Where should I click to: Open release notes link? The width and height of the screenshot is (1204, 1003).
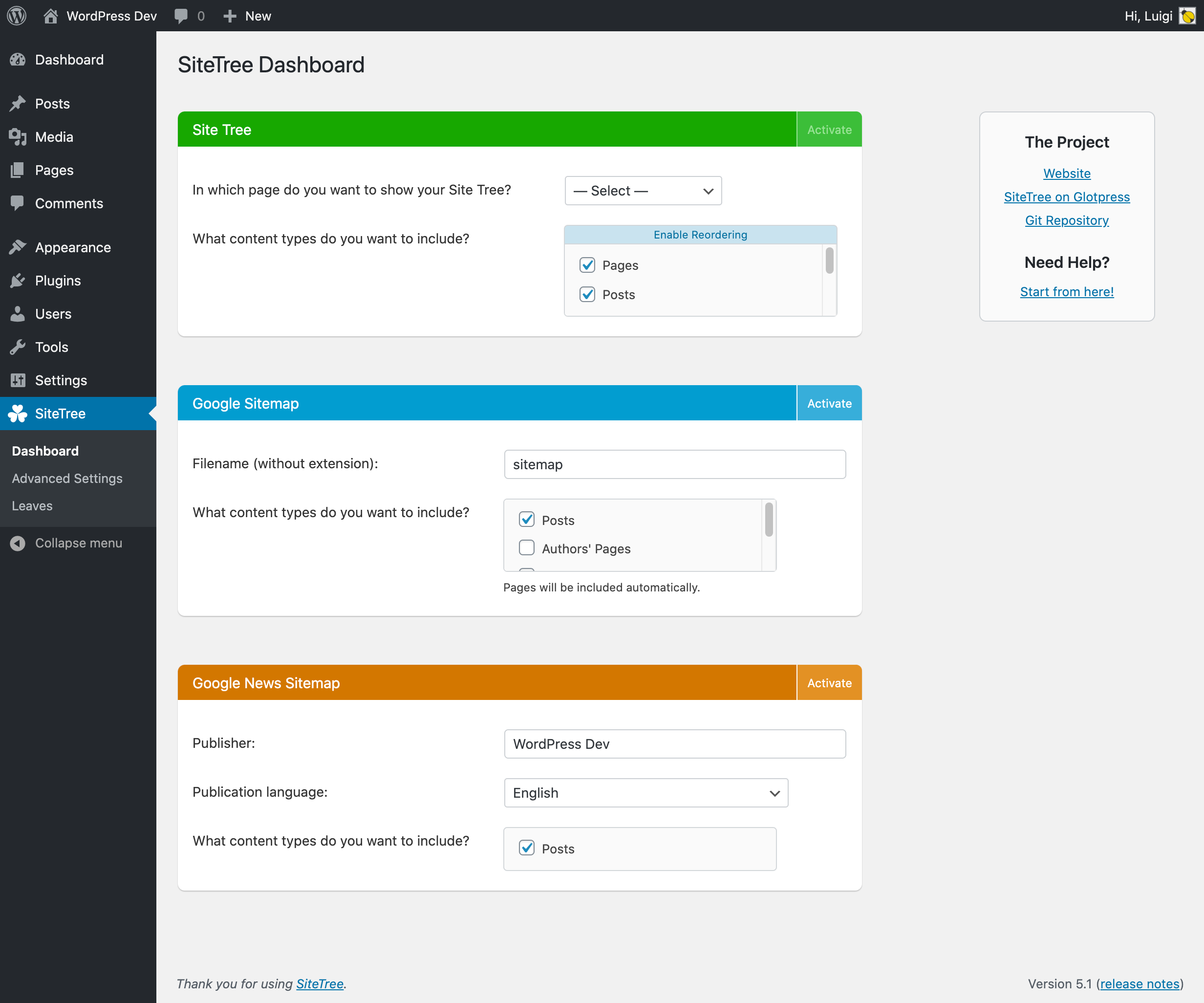[x=1140, y=983]
